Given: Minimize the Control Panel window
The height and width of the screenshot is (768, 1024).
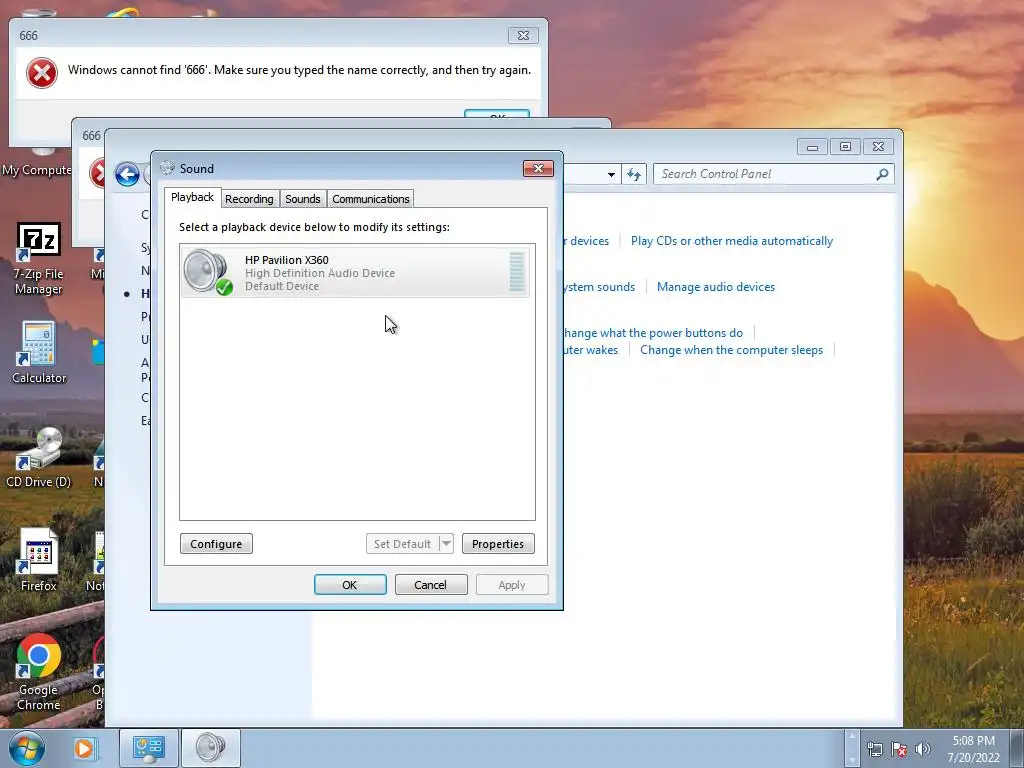Looking at the screenshot, I should pyautogui.click(x=812, y=146).
